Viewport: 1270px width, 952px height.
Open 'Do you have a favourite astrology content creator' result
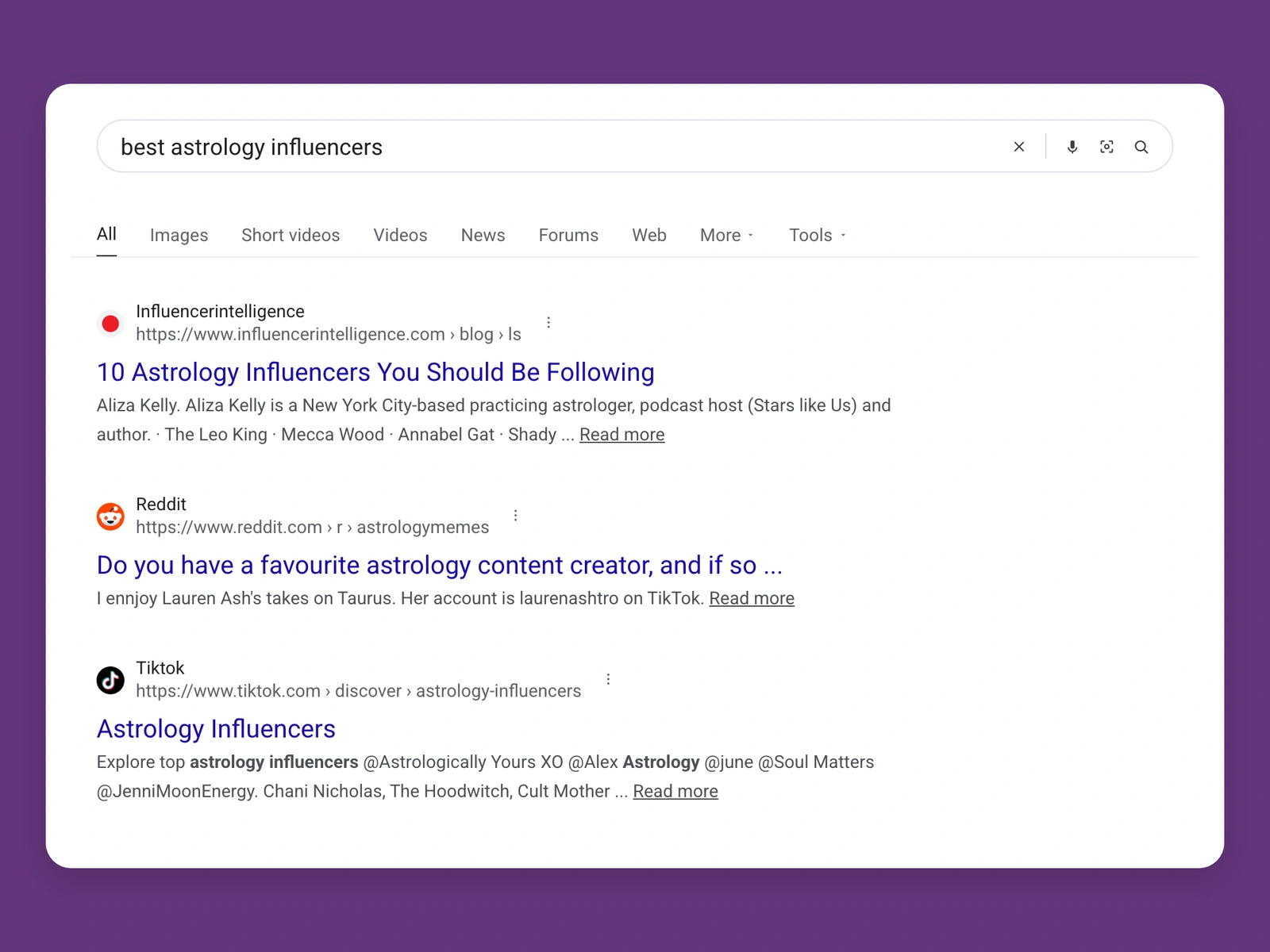[x=440, y=565]
